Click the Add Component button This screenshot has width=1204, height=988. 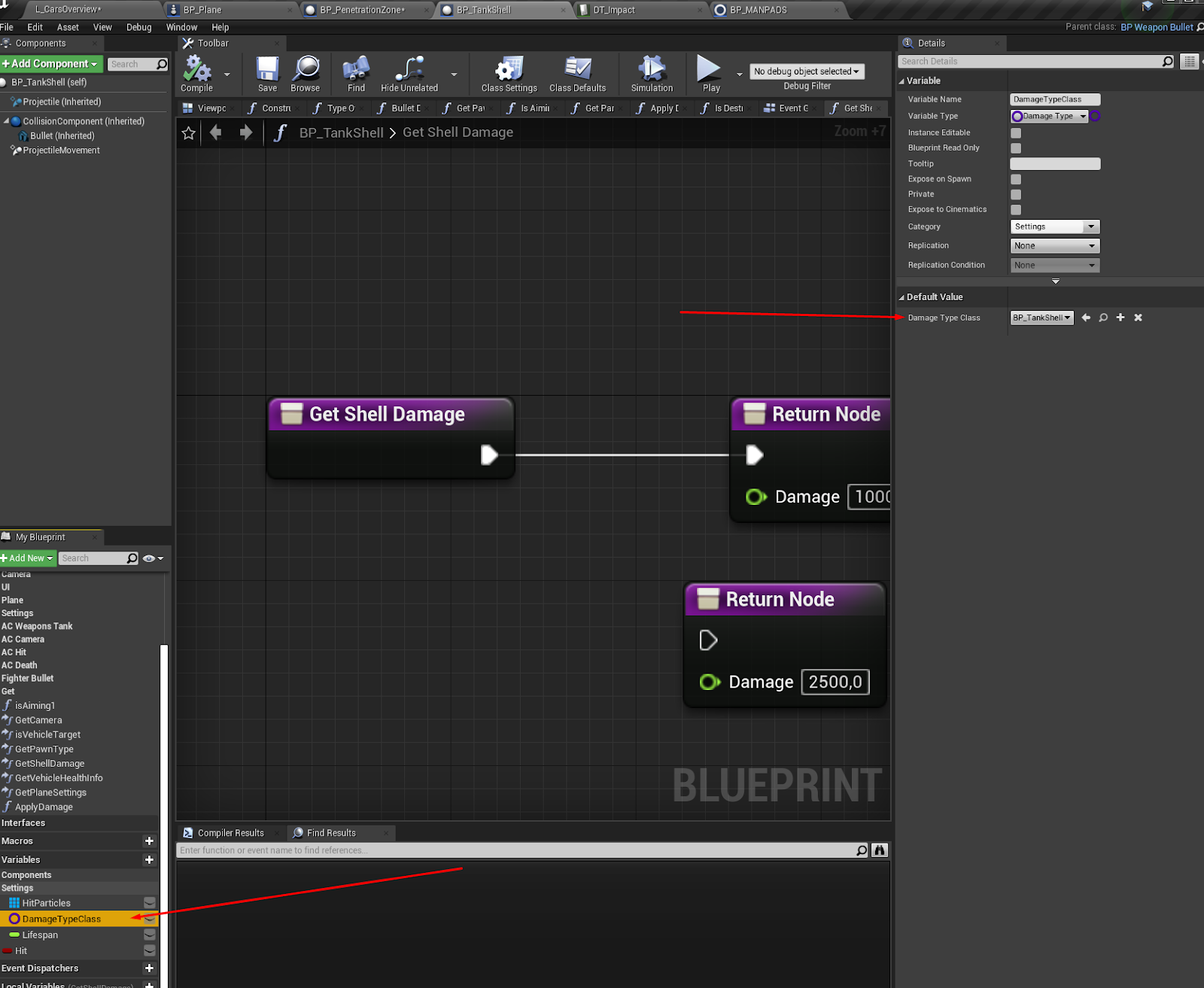pyautogui.click(x=51, y=64)
